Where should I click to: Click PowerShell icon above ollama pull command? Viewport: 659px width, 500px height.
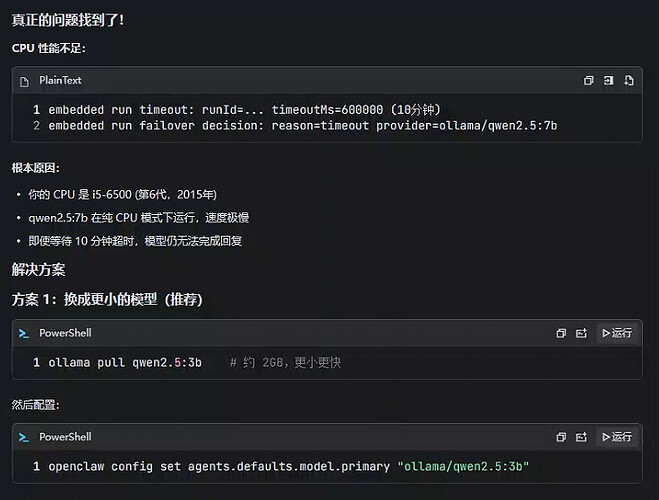coord(24,333)
